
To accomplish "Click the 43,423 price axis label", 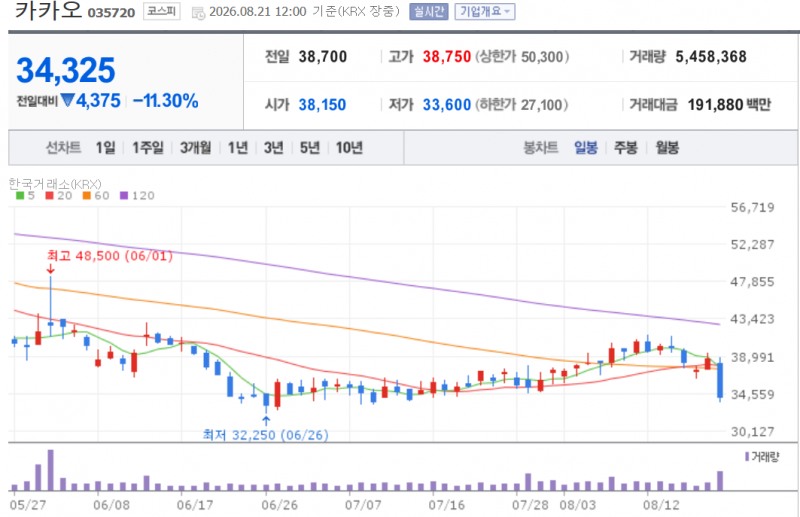I will [753, 319].
